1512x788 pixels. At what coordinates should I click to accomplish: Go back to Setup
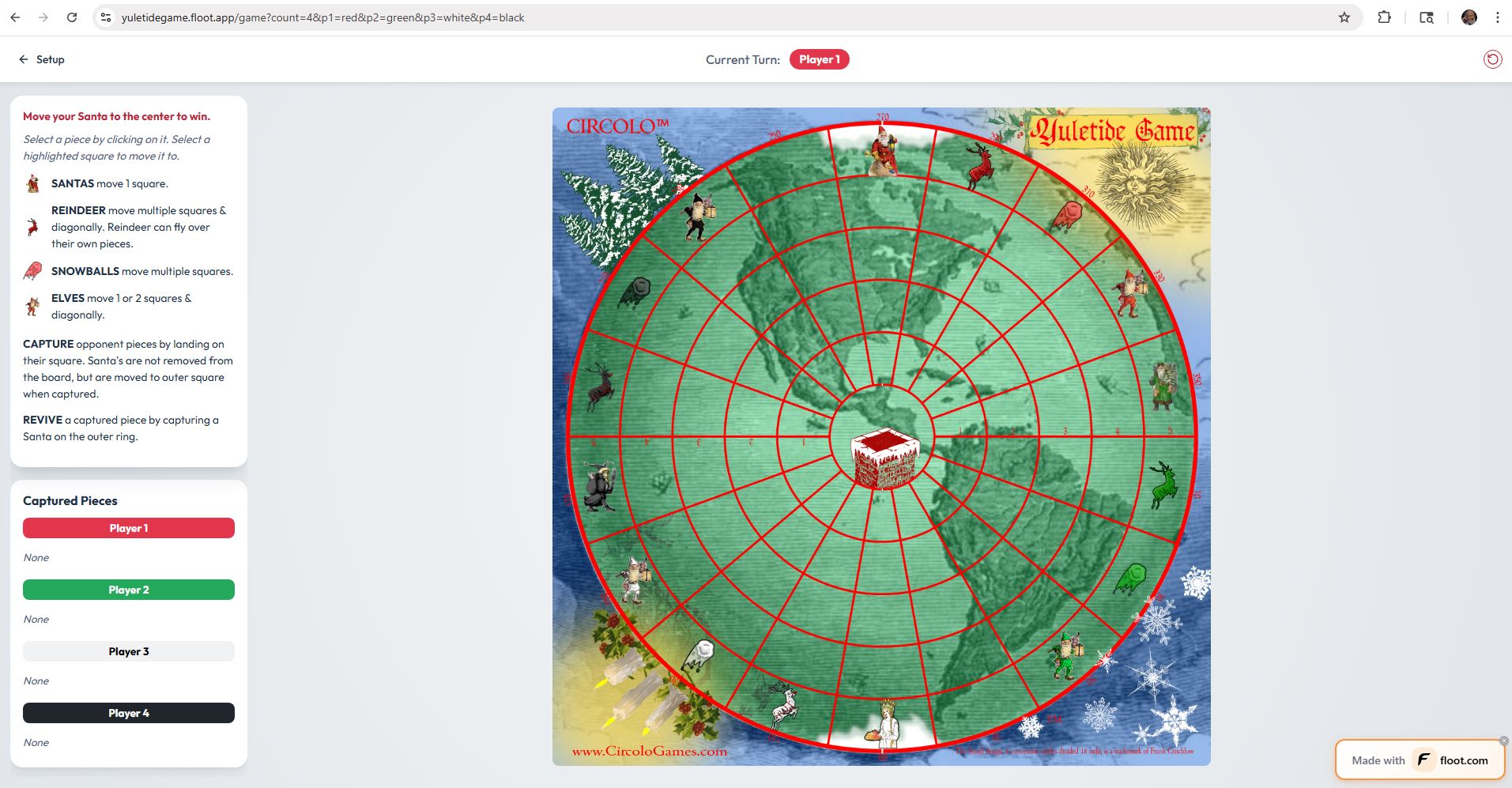[x=41, y=58]
